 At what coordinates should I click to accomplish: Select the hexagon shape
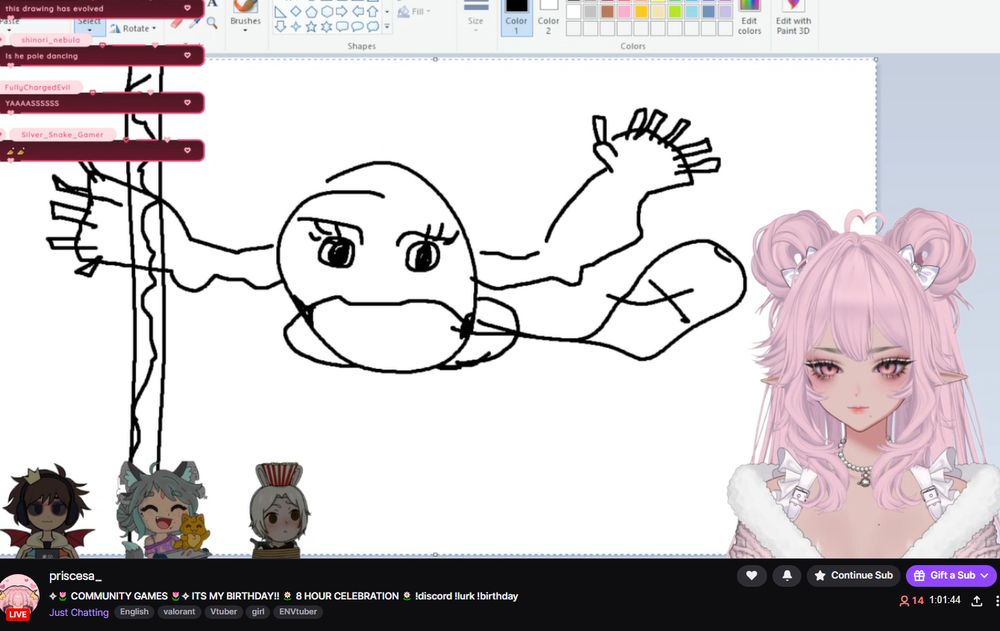327,11
